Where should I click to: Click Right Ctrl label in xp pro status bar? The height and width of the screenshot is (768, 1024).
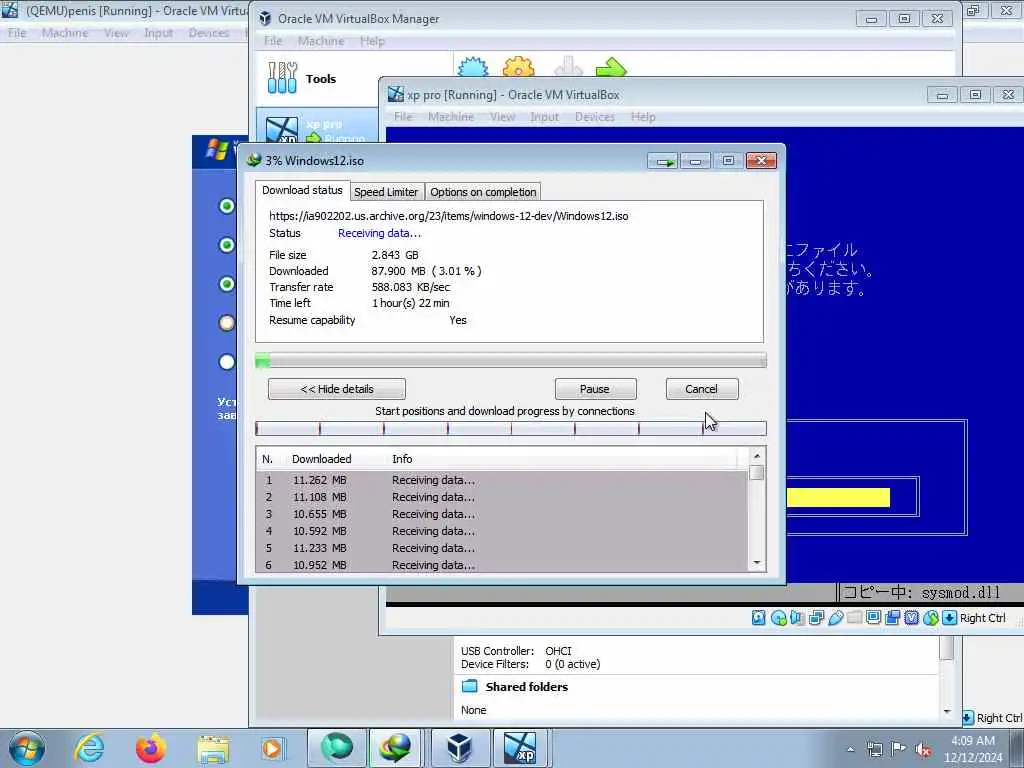pyautogui.click(x=983, y=618)
